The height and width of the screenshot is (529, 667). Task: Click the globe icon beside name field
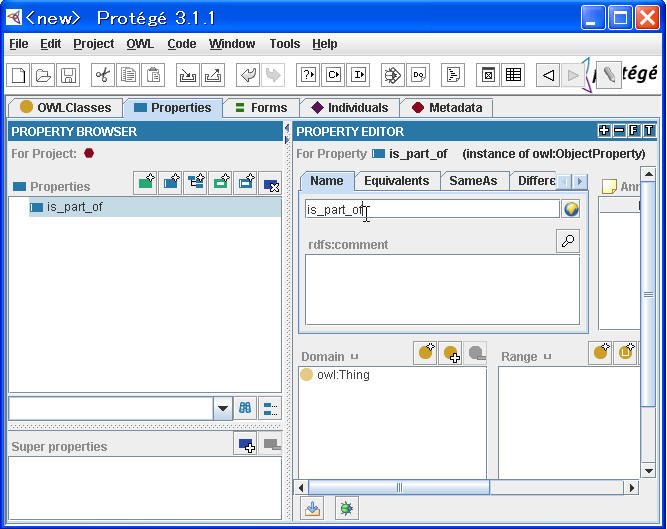571,209
